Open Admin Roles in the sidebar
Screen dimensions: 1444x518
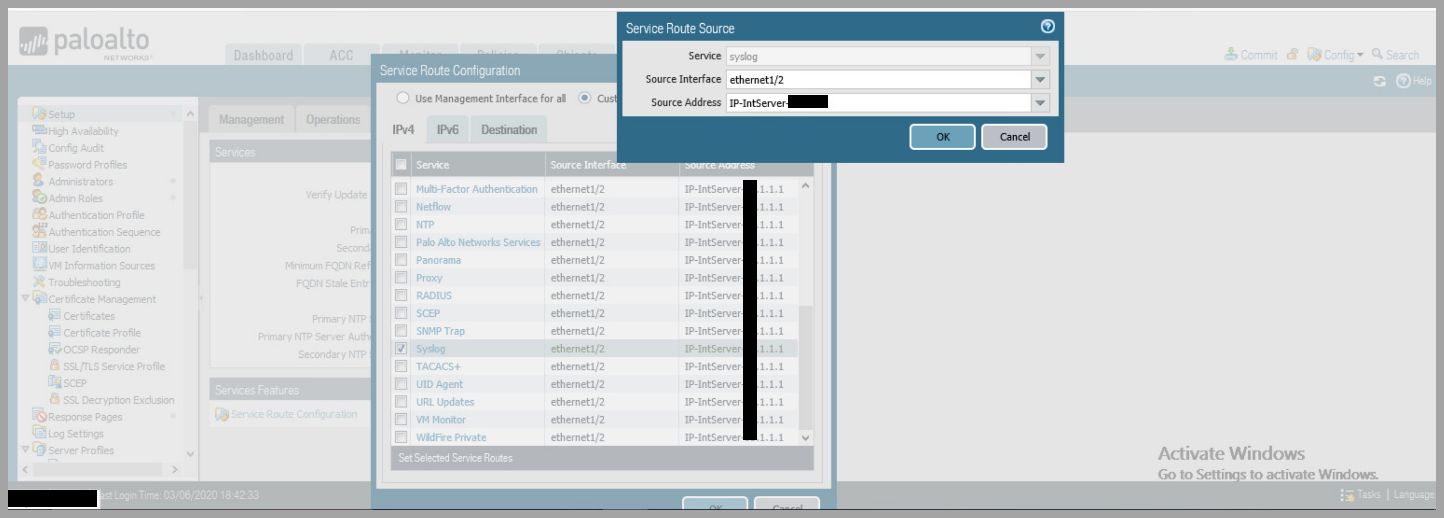[75, 198]
